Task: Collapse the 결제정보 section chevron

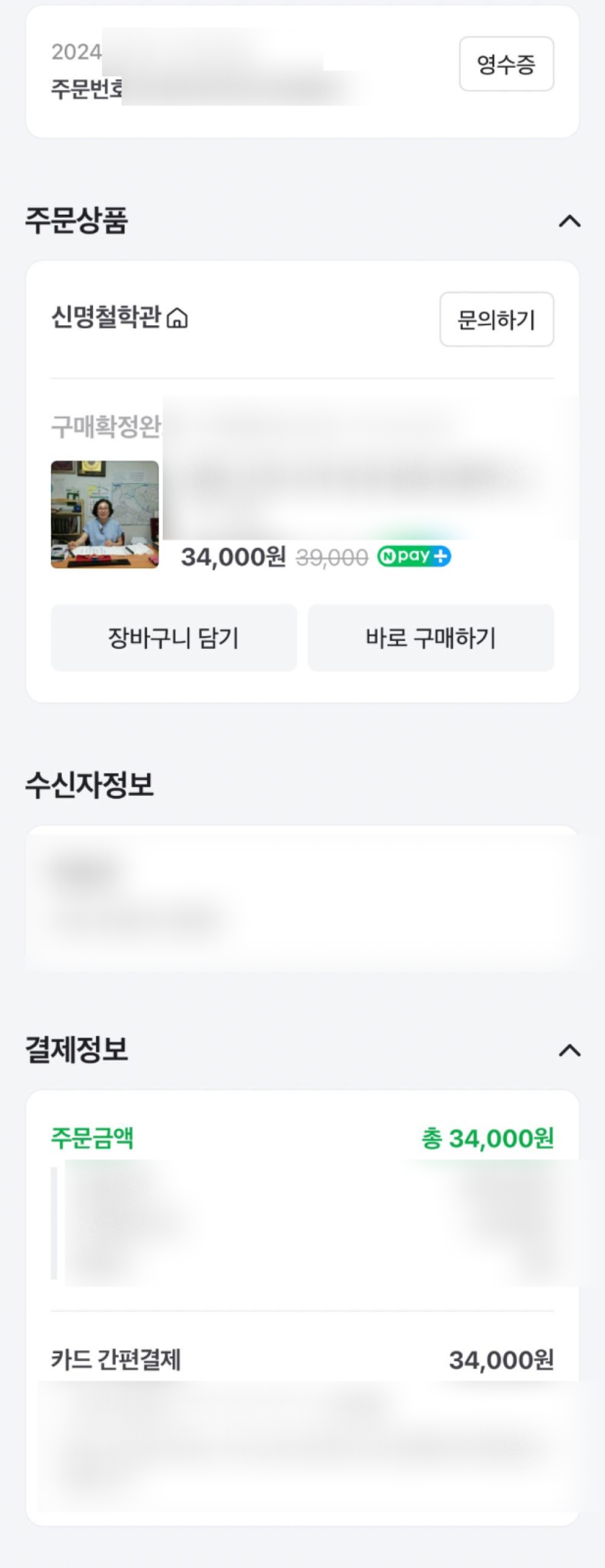Action: 570,1050
